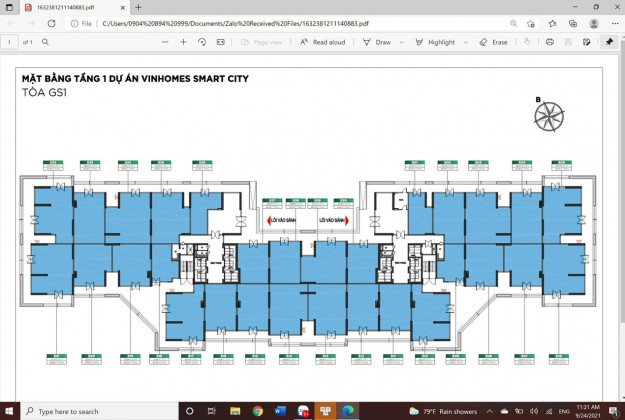Activate the Highlight tool
625x420 pixels.
[435, 42]
